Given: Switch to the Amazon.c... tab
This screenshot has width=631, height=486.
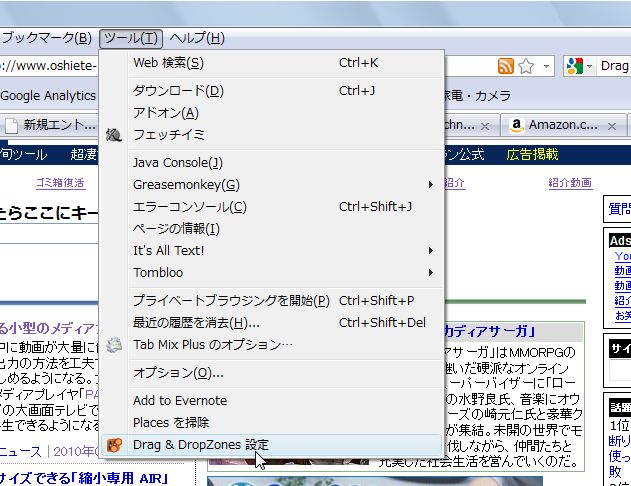Looking at the screenshot, I should point(563,126).
